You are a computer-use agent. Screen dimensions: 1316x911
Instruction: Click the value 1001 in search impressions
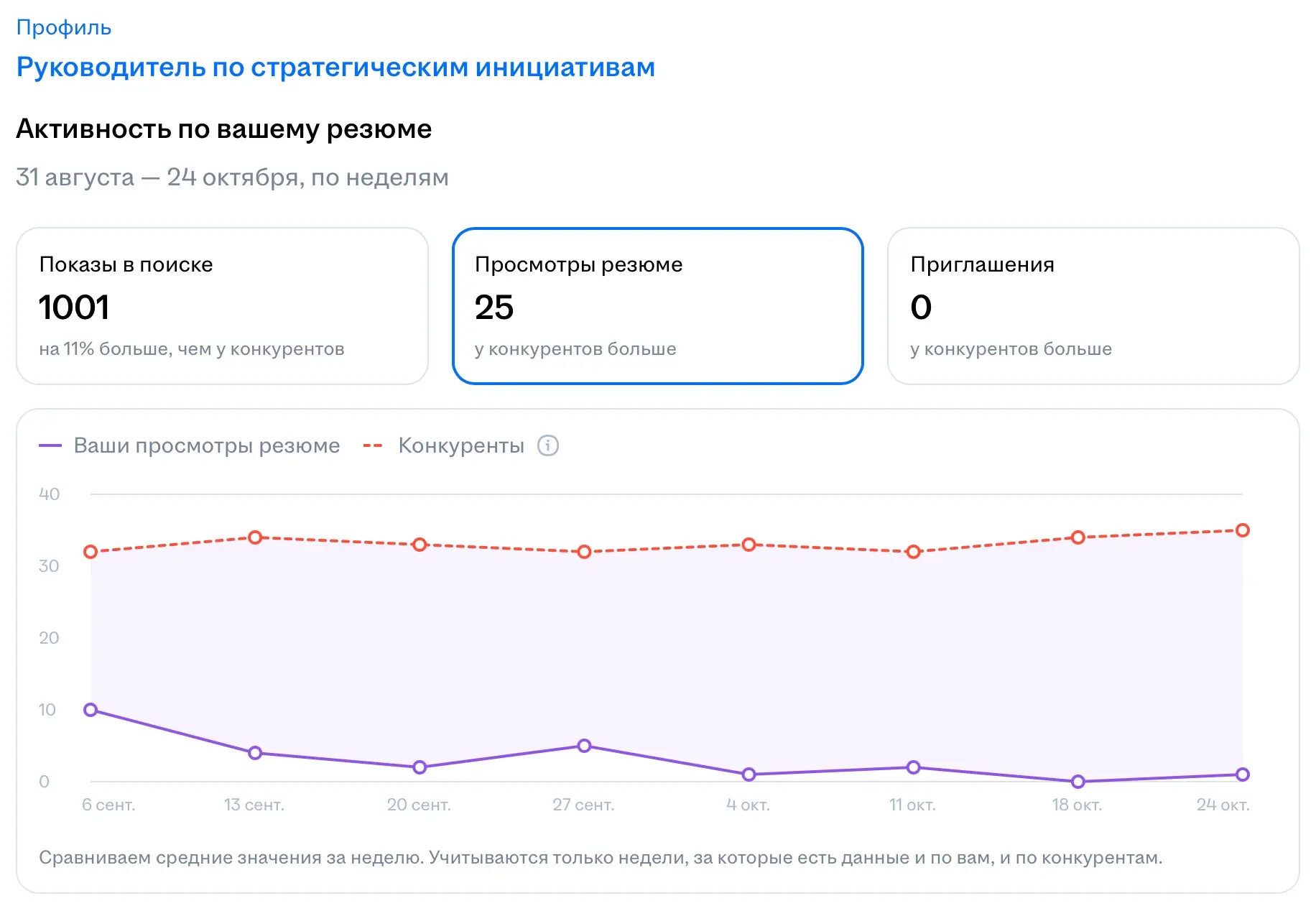point(73,307)
